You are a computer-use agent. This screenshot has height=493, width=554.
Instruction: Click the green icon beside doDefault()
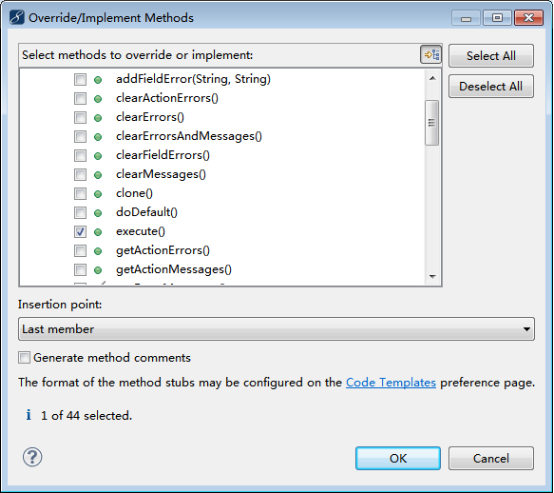98,213
